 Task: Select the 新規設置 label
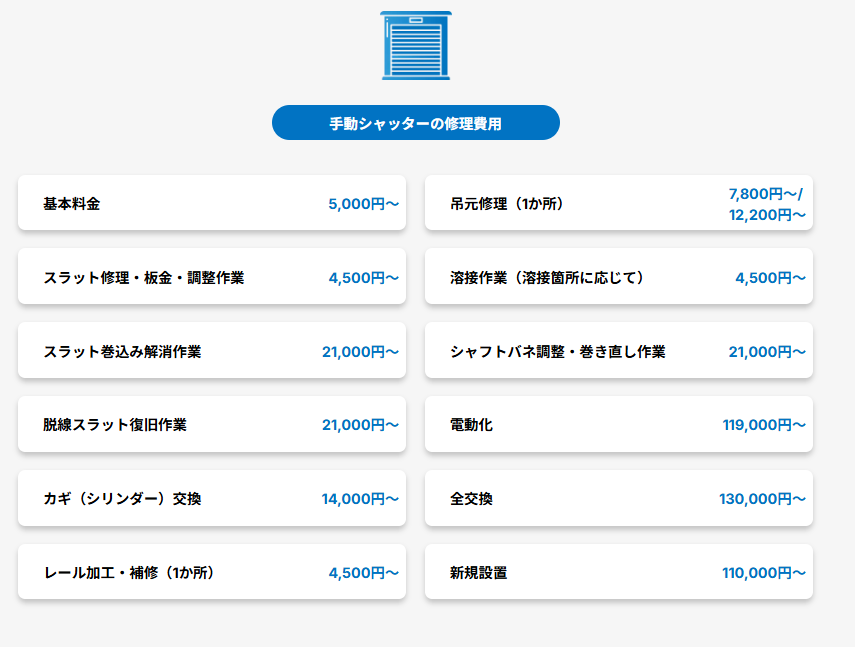pos(479,573)
